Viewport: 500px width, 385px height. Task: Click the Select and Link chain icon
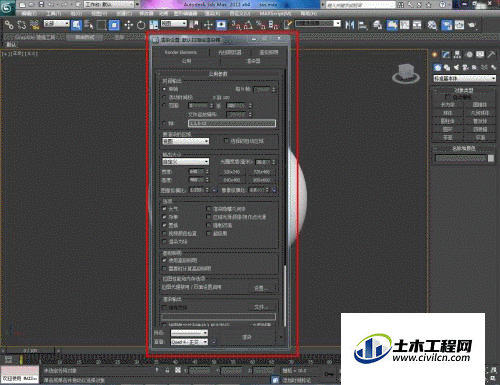9,25
